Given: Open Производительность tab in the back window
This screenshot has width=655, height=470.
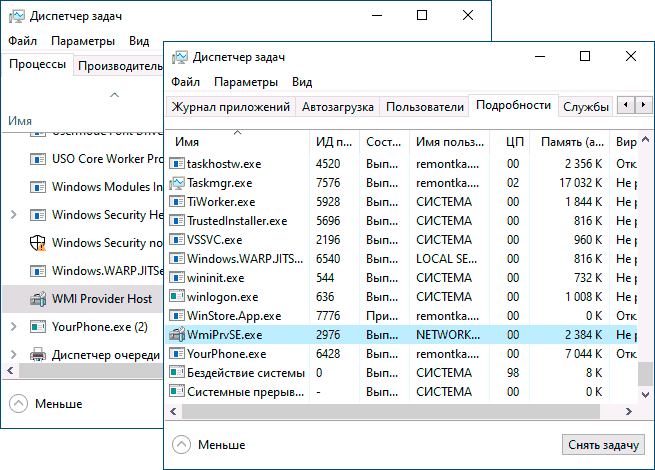Looking at the screenshot, I should pos(120,66).
